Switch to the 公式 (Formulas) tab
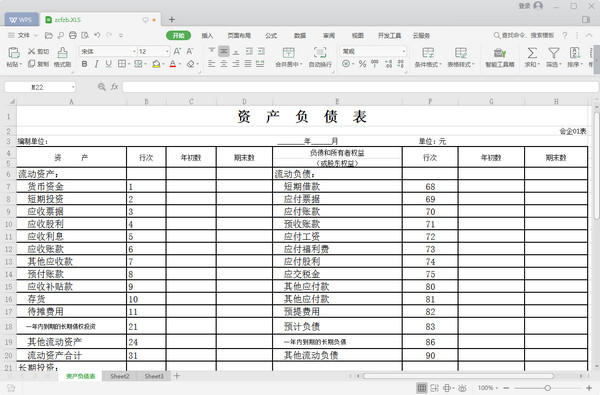600x395 pixels. (271, 36)
